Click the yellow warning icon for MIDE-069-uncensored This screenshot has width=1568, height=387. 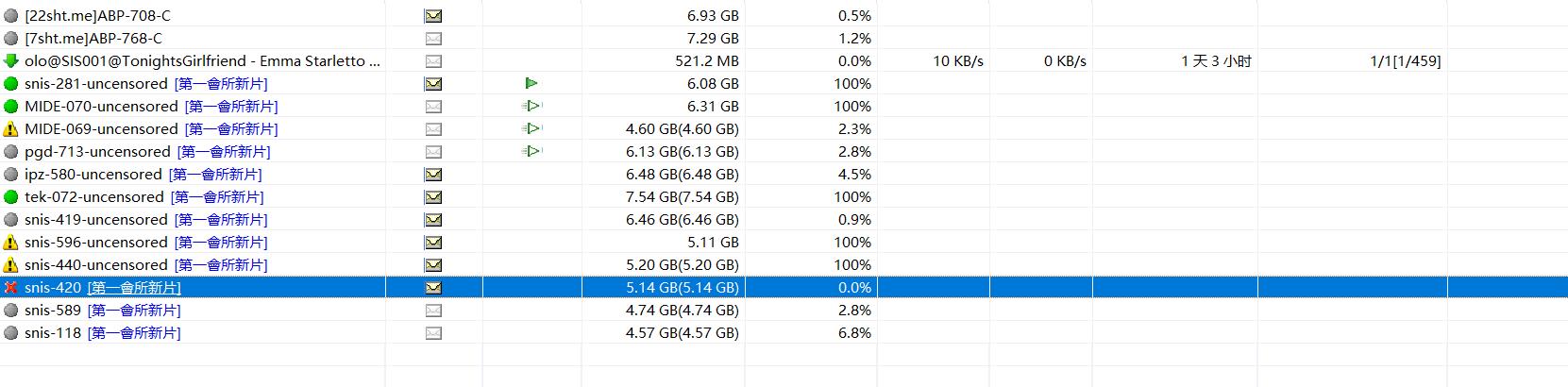[11, 129]
